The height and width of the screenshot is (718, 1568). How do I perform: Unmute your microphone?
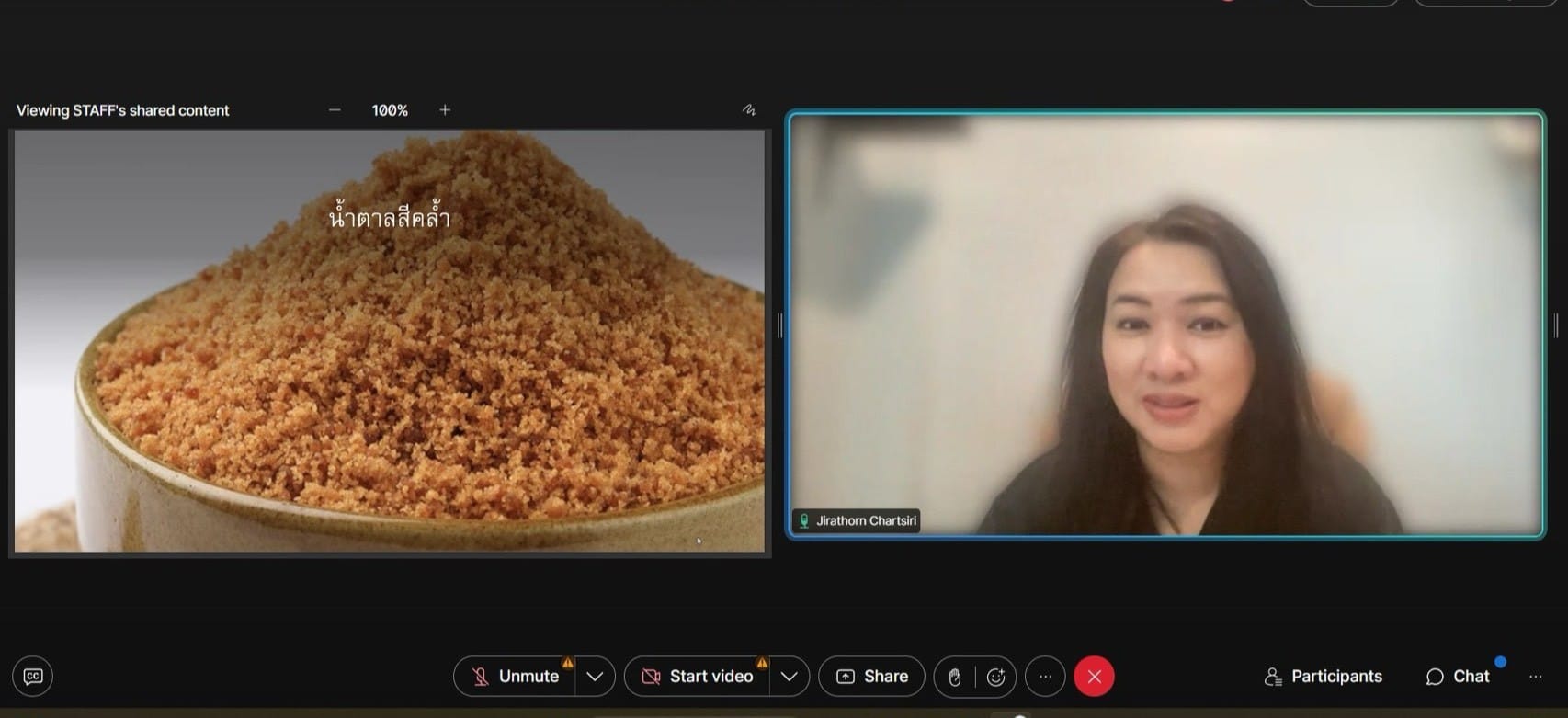point(516,677)
